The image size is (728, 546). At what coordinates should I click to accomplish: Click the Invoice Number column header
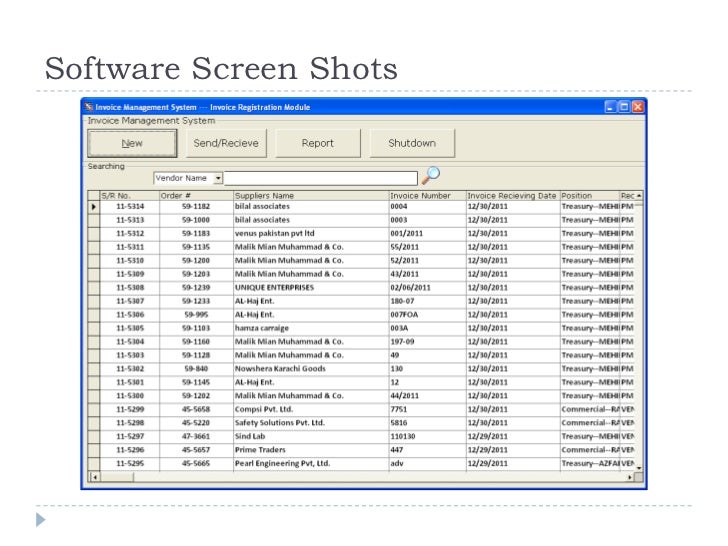427,195
